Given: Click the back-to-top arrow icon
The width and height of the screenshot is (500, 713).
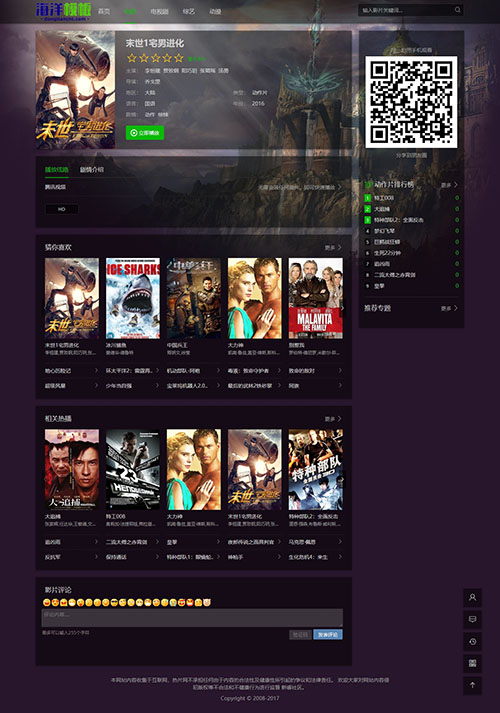Looking at the screenshot, I should pos(472,685).
